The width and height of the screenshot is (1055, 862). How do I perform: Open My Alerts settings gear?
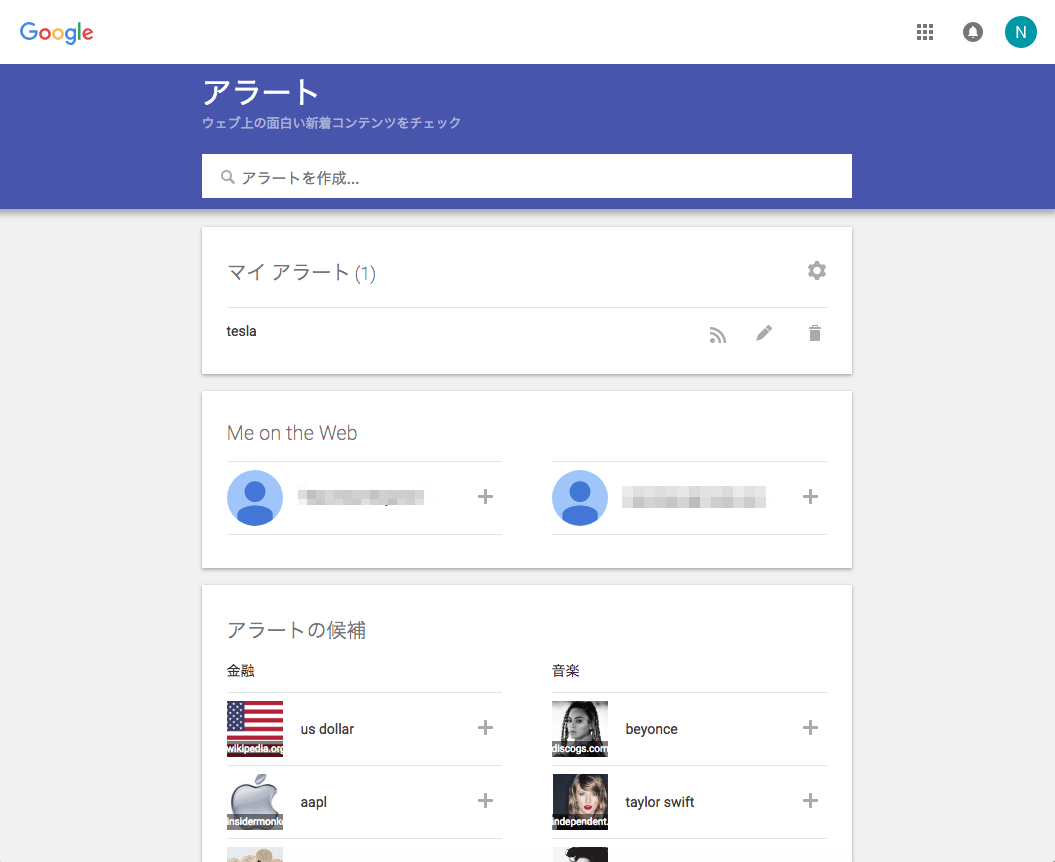pos(816,271)
